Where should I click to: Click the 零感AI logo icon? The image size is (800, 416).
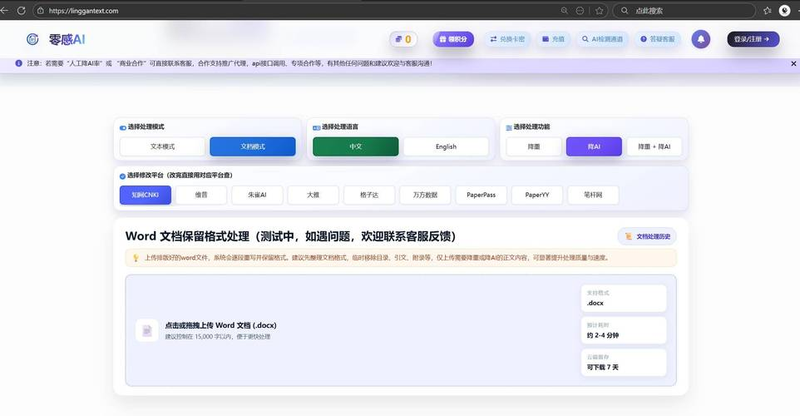32,39
